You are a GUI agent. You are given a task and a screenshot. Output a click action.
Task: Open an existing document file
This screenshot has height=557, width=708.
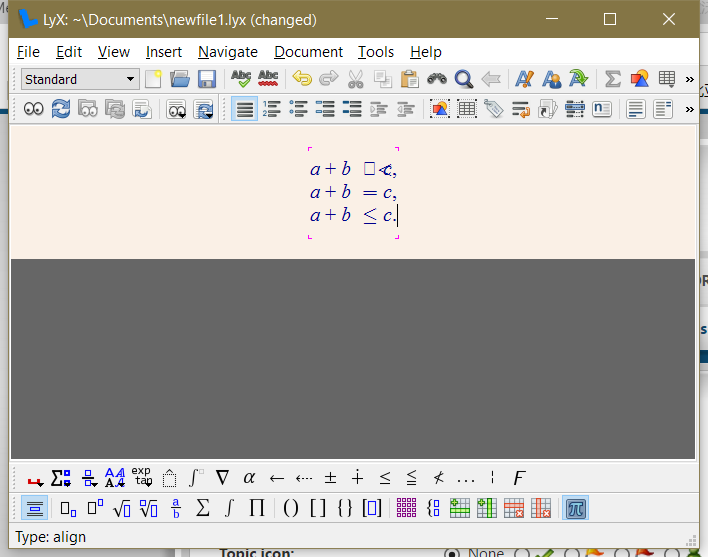tap(180, 79)
